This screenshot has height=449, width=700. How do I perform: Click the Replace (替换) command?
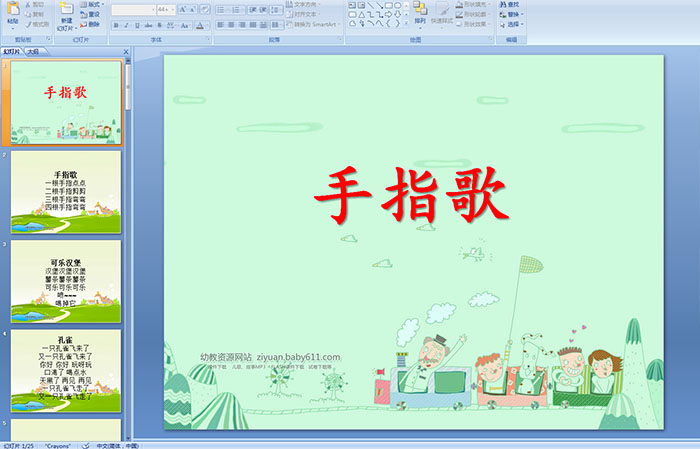click(x=511, y=14)
